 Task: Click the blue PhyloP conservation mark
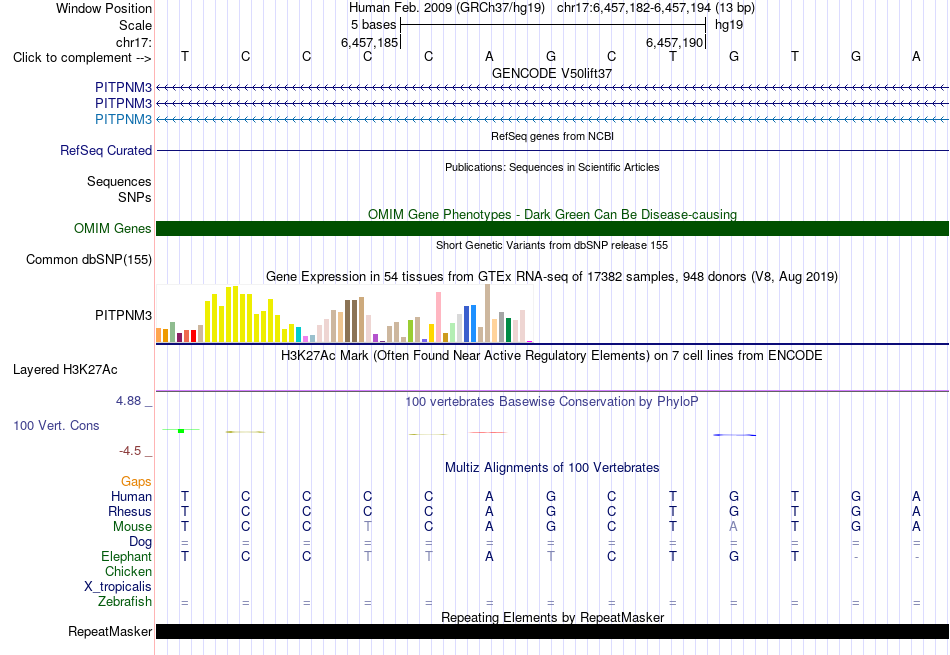[x=734, y=435]
